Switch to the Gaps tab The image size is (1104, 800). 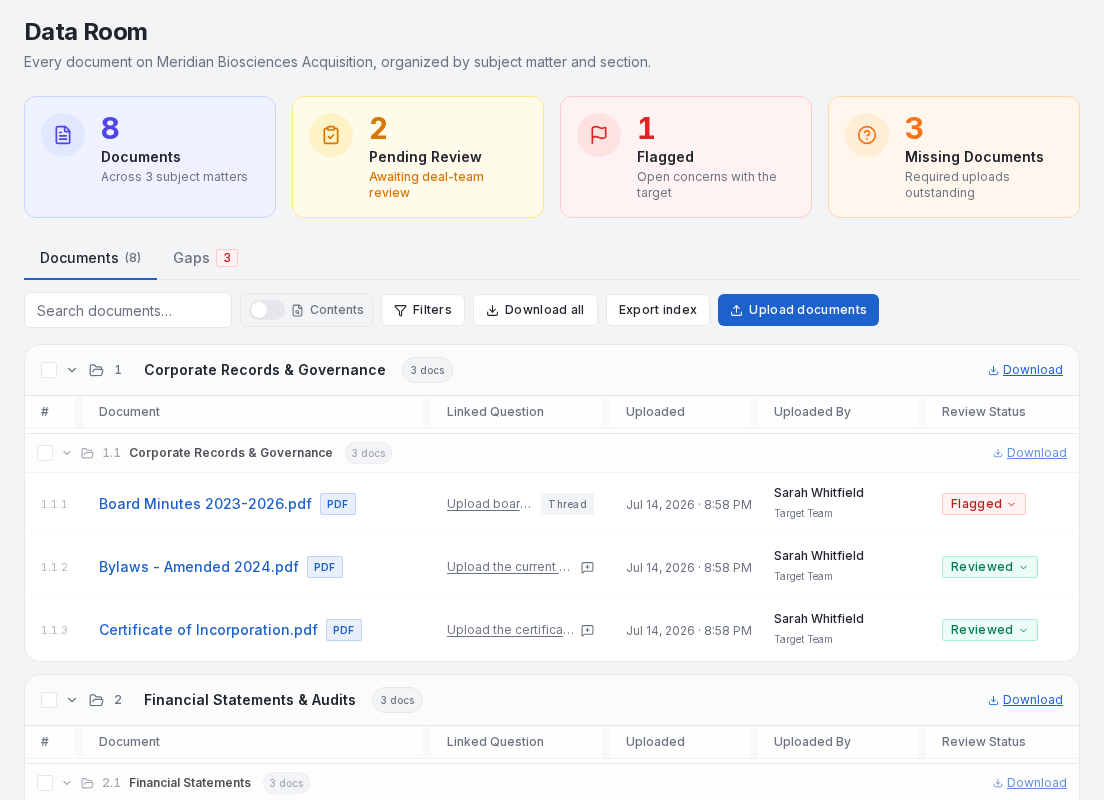(x=205, y=258)
